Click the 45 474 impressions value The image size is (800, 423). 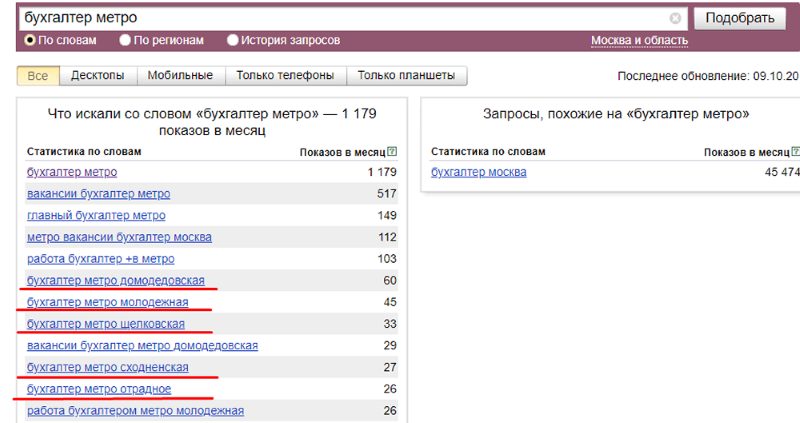(782, 172)
